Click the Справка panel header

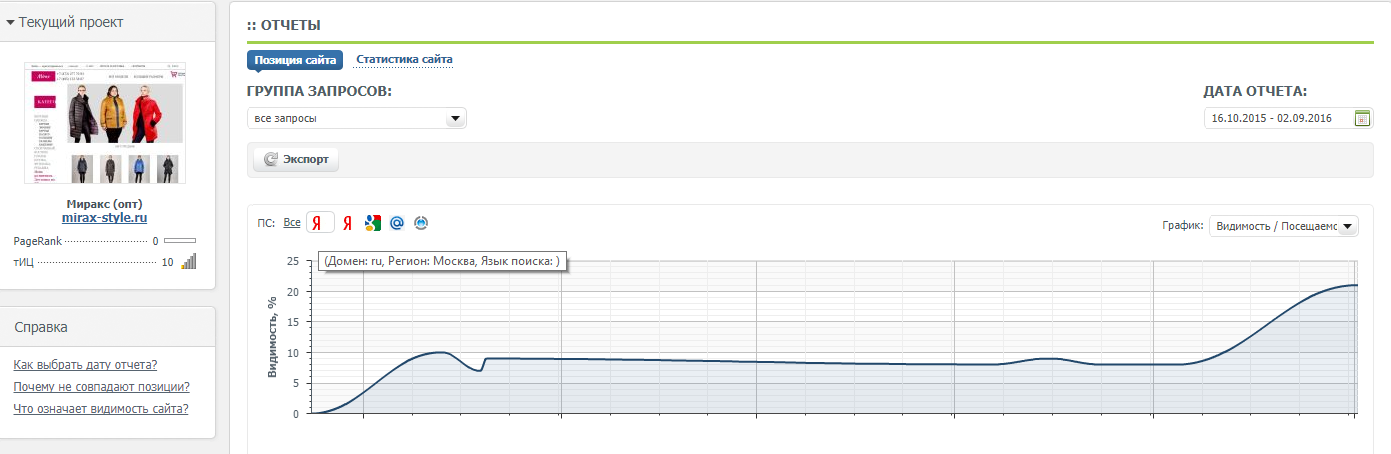[108, 327]
